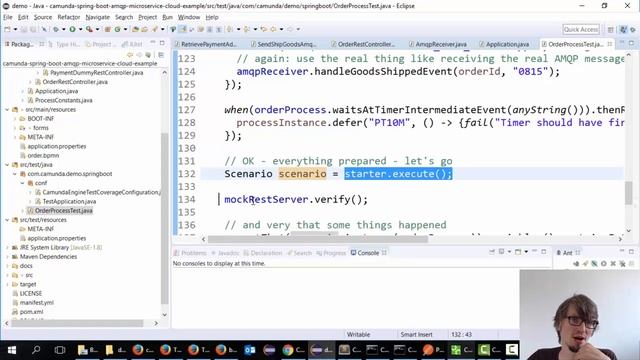640x360 pixels.
Task: Click Package Explorer vertical scrollbar thumb
Action: (164, 218)
